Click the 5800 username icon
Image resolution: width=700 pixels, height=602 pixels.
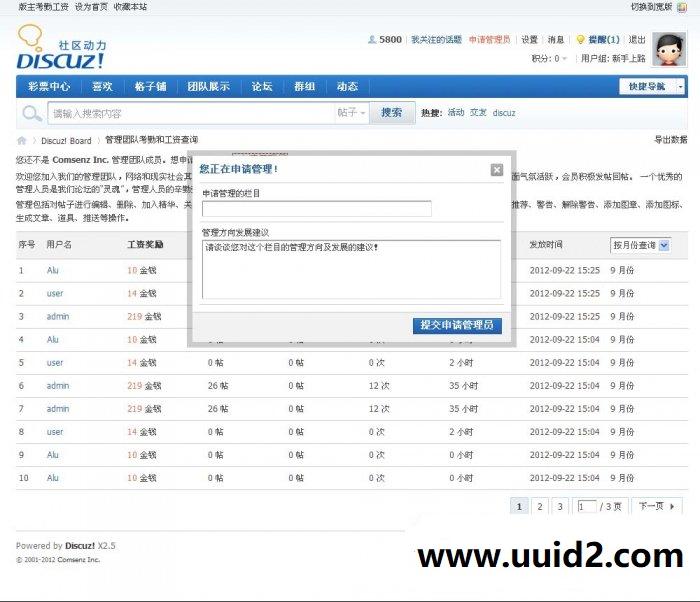371,40
